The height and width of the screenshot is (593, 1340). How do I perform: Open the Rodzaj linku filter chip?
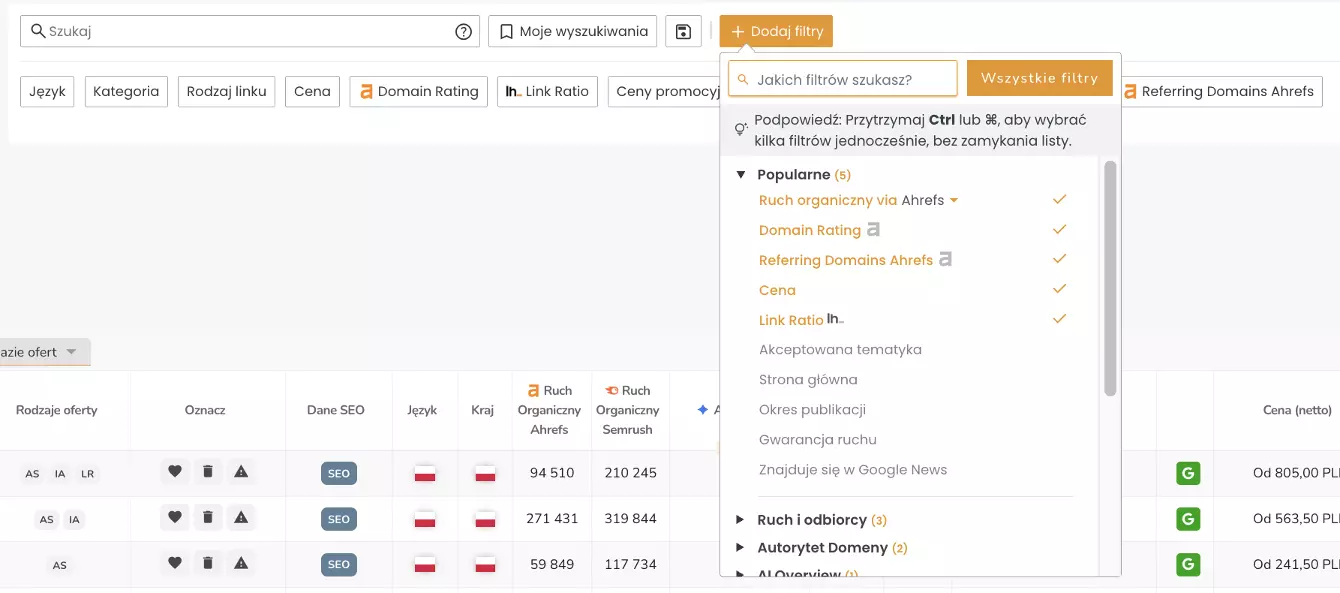[227, 91]
